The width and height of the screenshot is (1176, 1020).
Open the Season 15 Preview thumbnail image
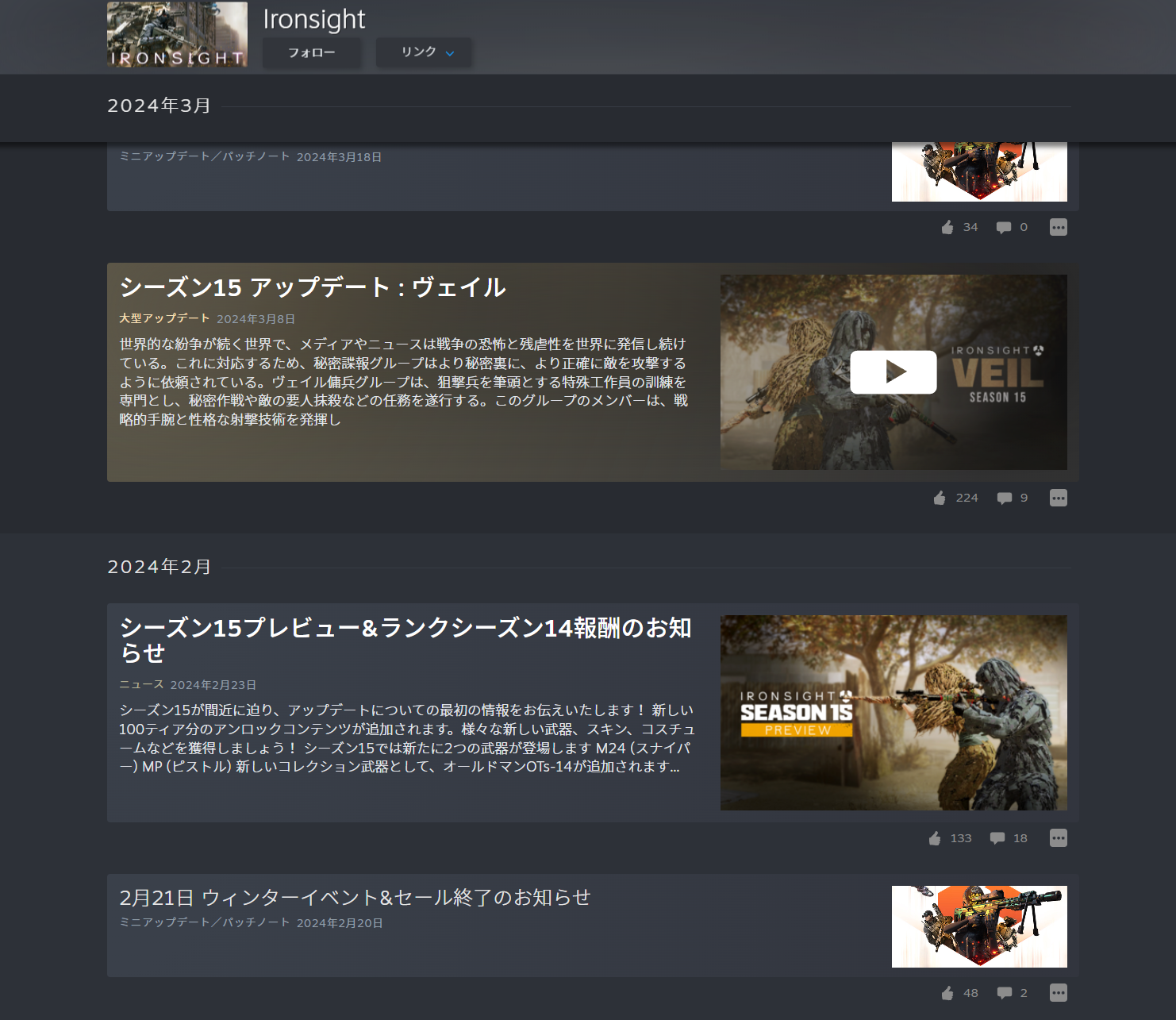click(894, 713)
